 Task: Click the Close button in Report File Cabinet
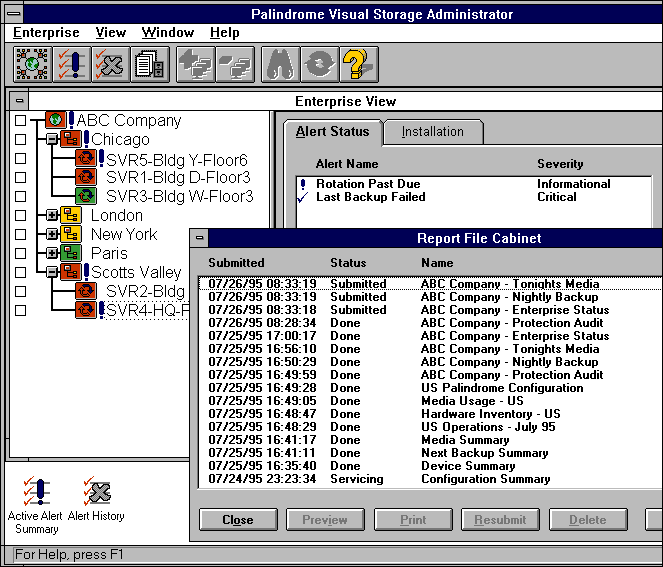(238, 520)
